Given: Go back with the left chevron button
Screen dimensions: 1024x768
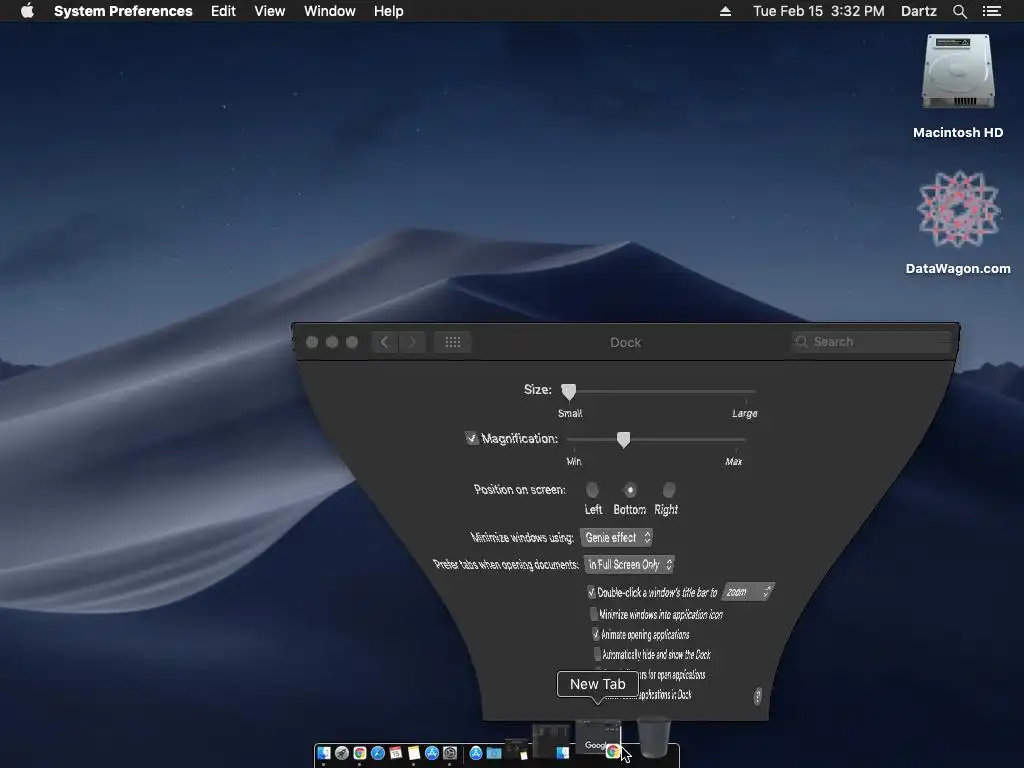Looking at the screenshot, I should [385, 342].
